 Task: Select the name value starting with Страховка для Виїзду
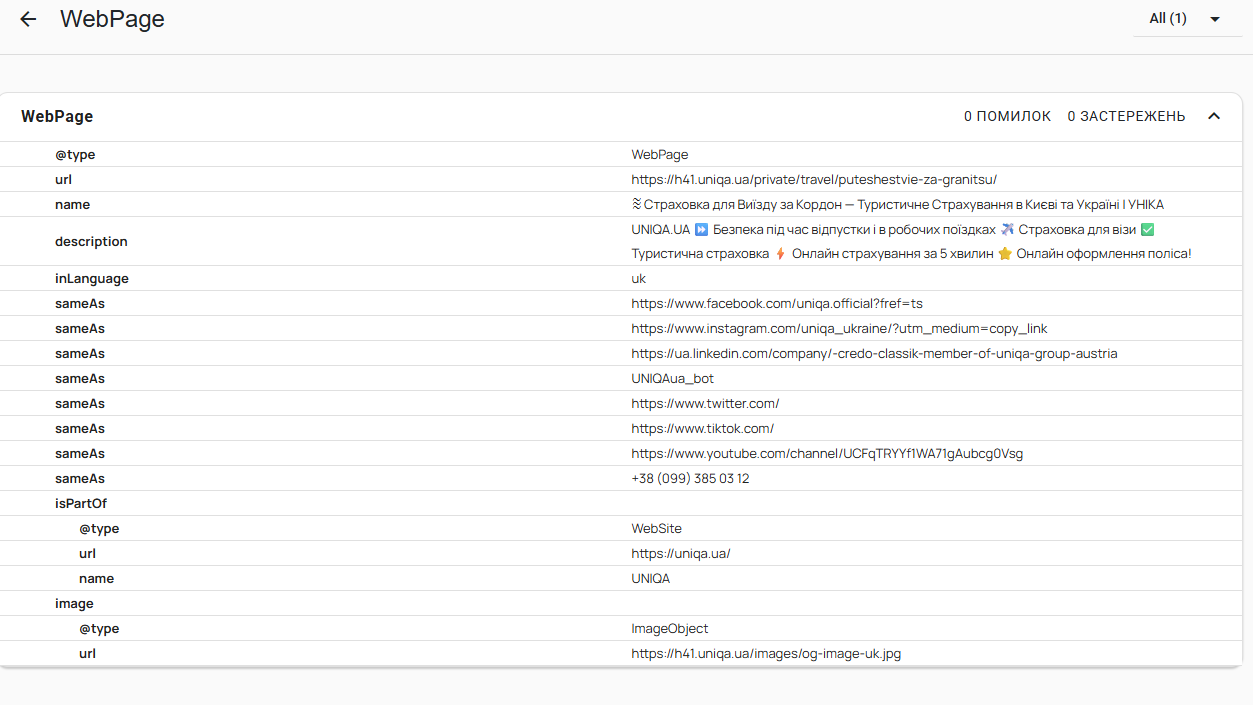[x=897, y=204]
